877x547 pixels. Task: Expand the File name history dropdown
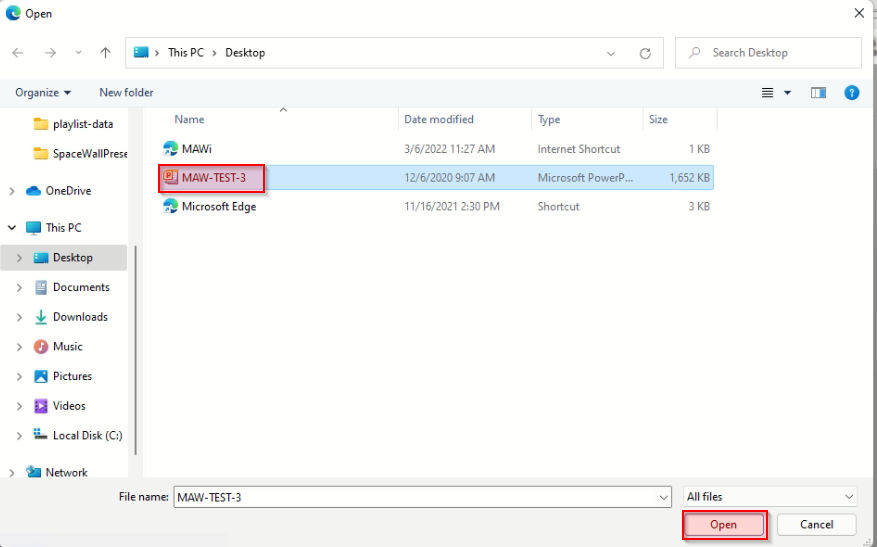(x=664, y=497)
